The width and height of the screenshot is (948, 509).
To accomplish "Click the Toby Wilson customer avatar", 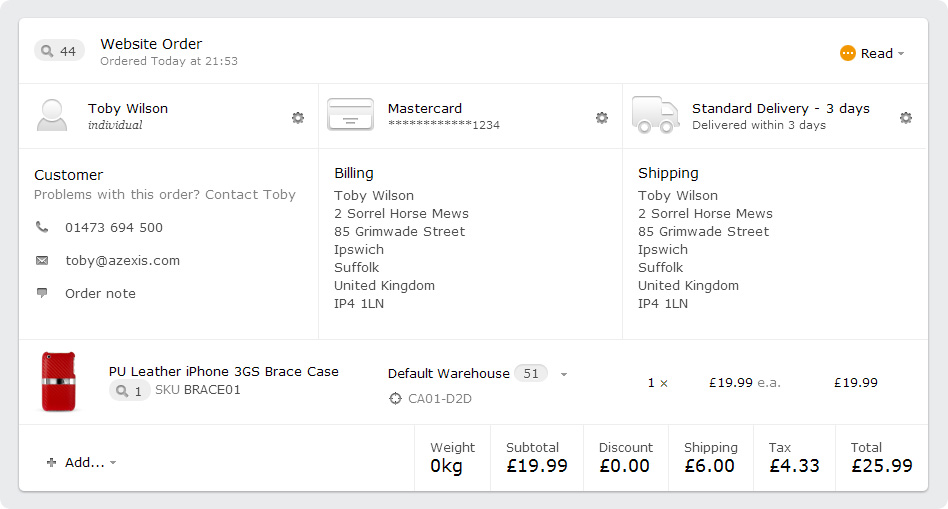I will [52, 115].
